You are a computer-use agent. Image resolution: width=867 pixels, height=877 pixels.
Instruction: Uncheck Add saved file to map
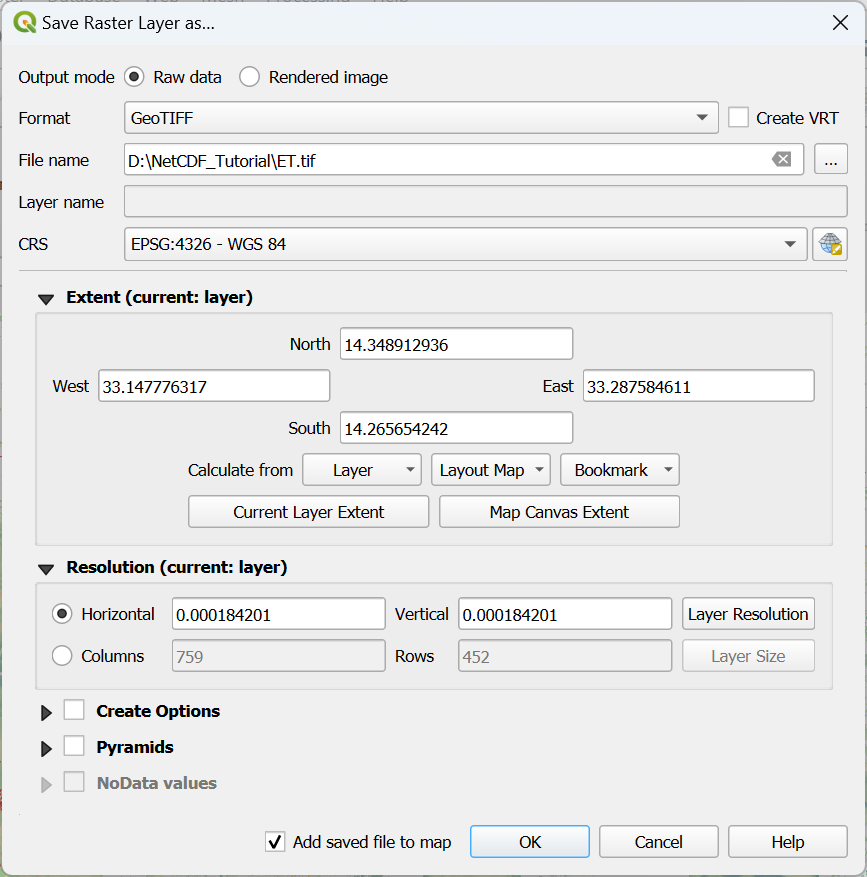pyautogui.click(x=275, y=842)
